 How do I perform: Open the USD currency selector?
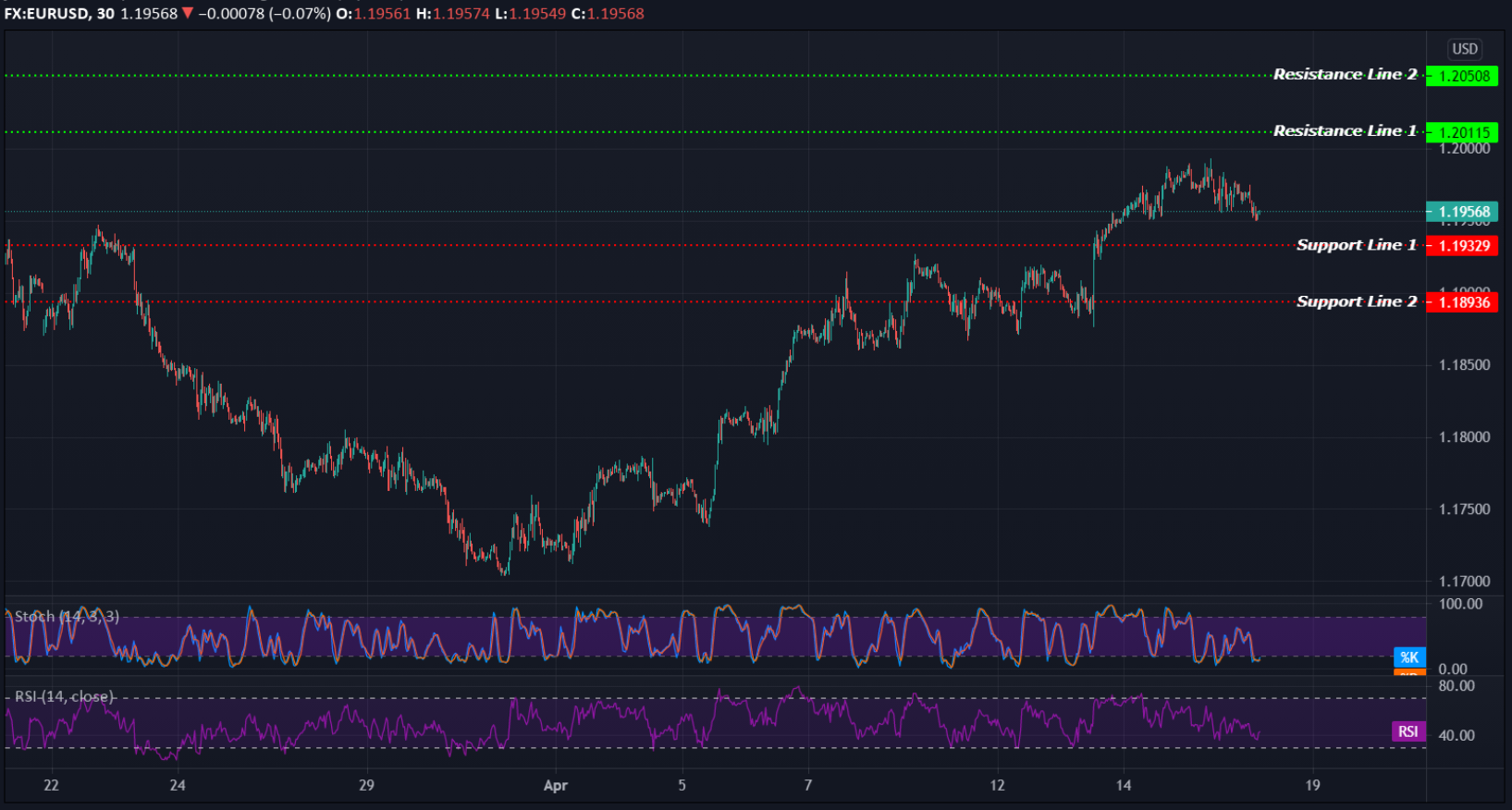click(x=1465, y=49)
